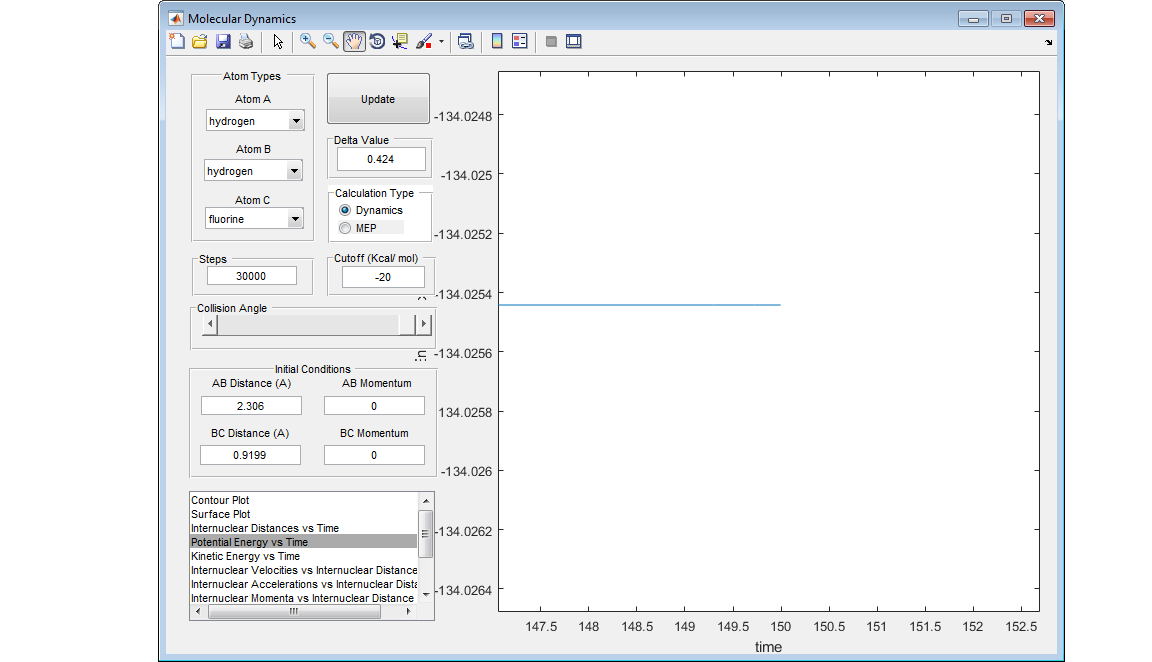Select the MEP calculation type
This screenshot has width=1152, height=662.
(346, 228)
